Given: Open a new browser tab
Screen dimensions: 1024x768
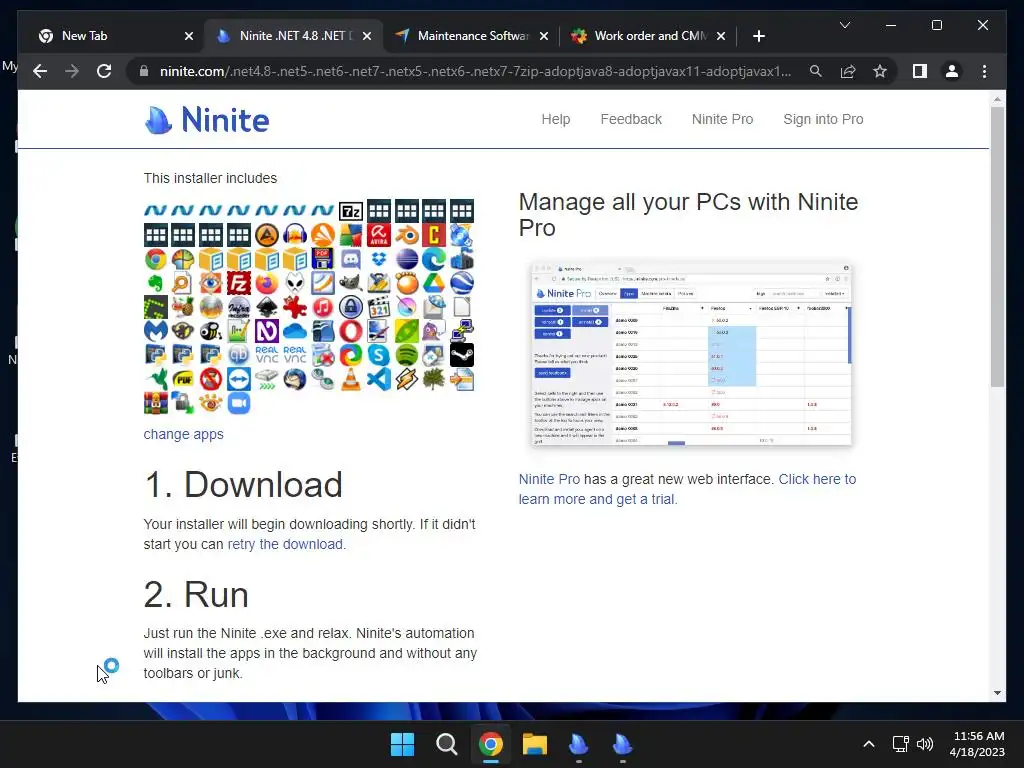Looking at the screenshot, I should click(758, 36).
